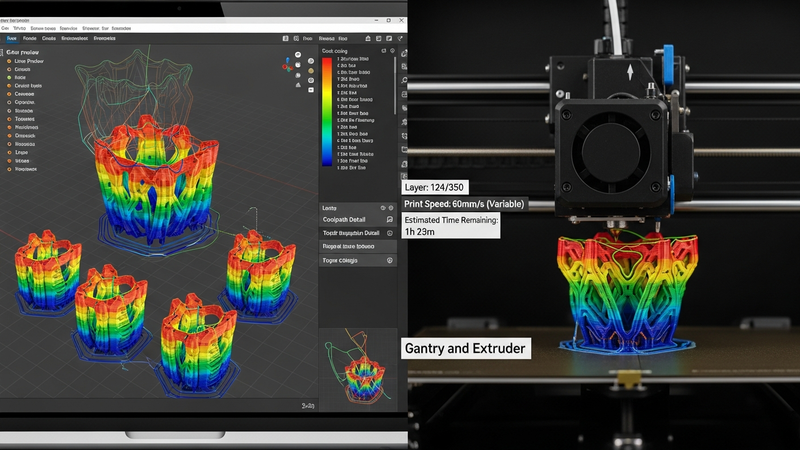The width and height of the screenshot is (800, 450).
Task: Click the person icon in right strip
Action: (x=404, y=122)
